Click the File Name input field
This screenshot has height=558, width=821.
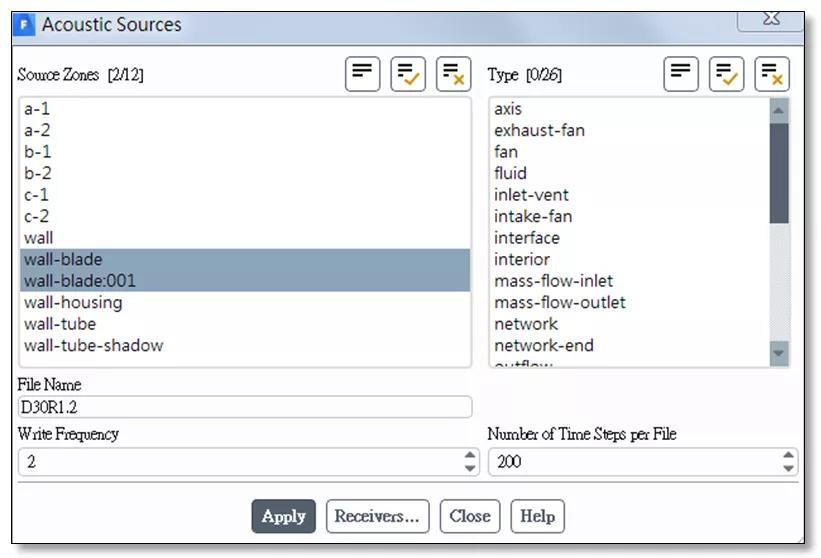[244, 407]
